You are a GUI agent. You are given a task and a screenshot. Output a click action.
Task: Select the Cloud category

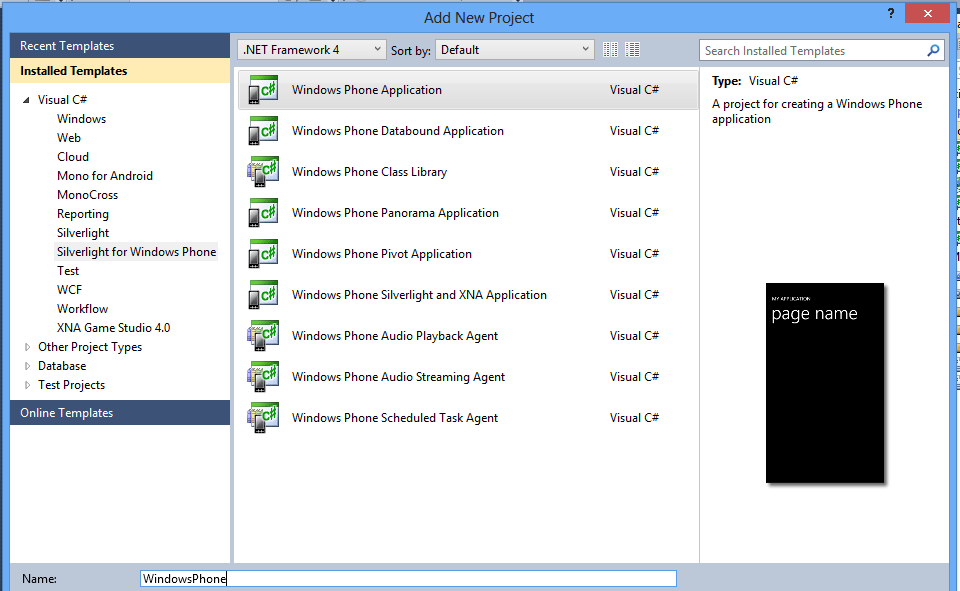pyautogui.click(x=73, y=157)
